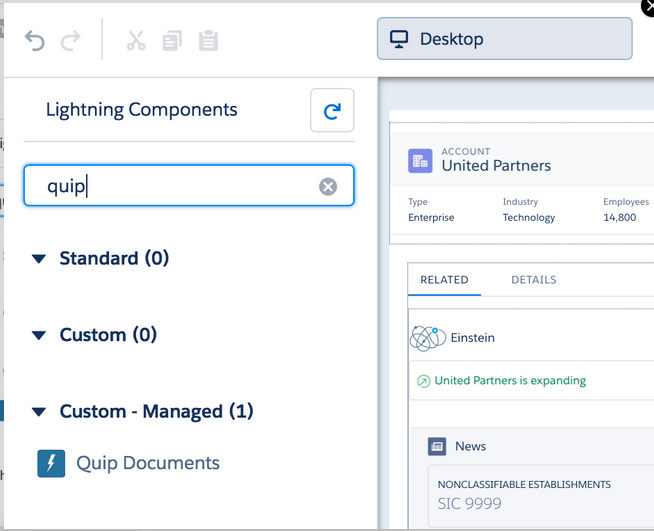Click into the components search field

[x=189, y=186]
